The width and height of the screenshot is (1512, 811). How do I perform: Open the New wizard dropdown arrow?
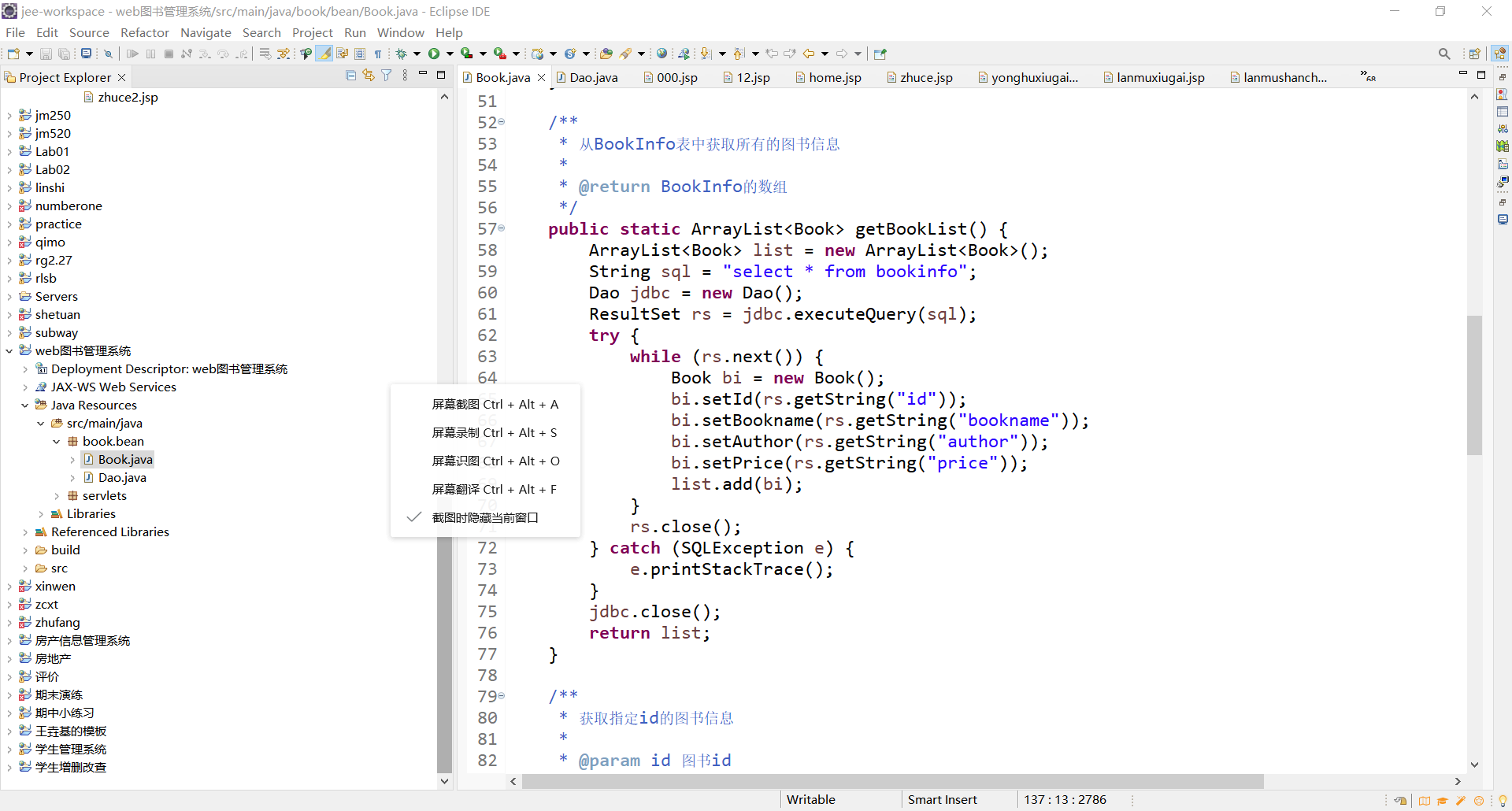(29, 54)
